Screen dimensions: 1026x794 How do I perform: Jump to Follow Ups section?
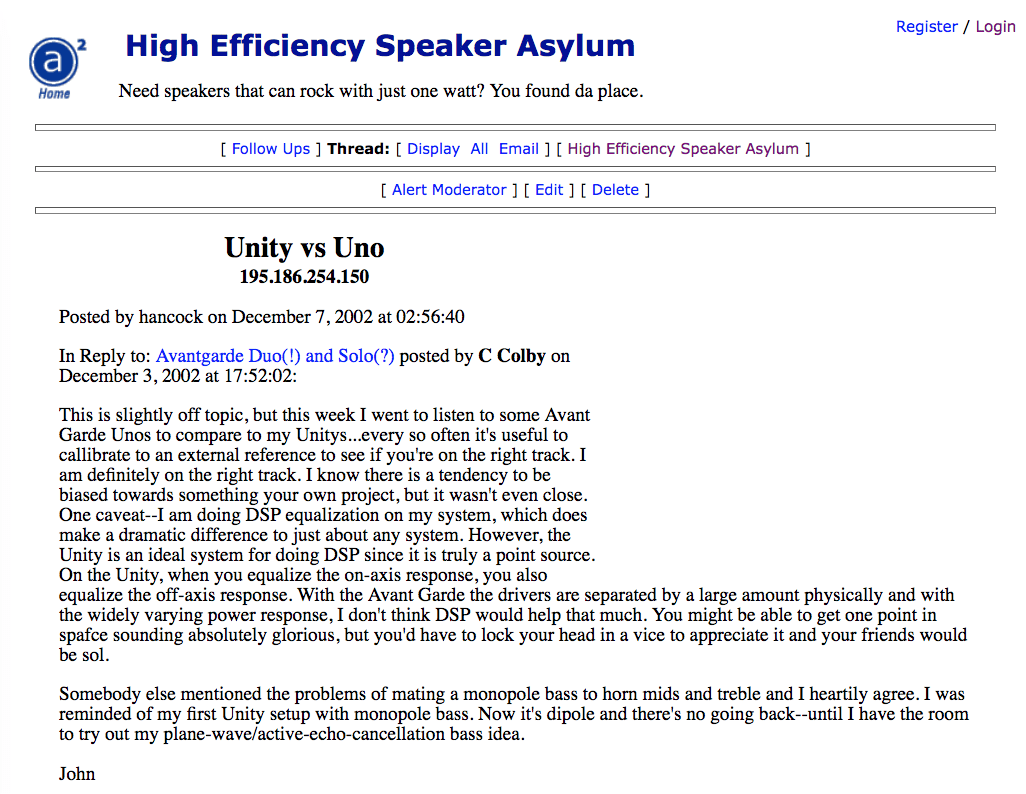pyautogui.click(x=271, y=149)
